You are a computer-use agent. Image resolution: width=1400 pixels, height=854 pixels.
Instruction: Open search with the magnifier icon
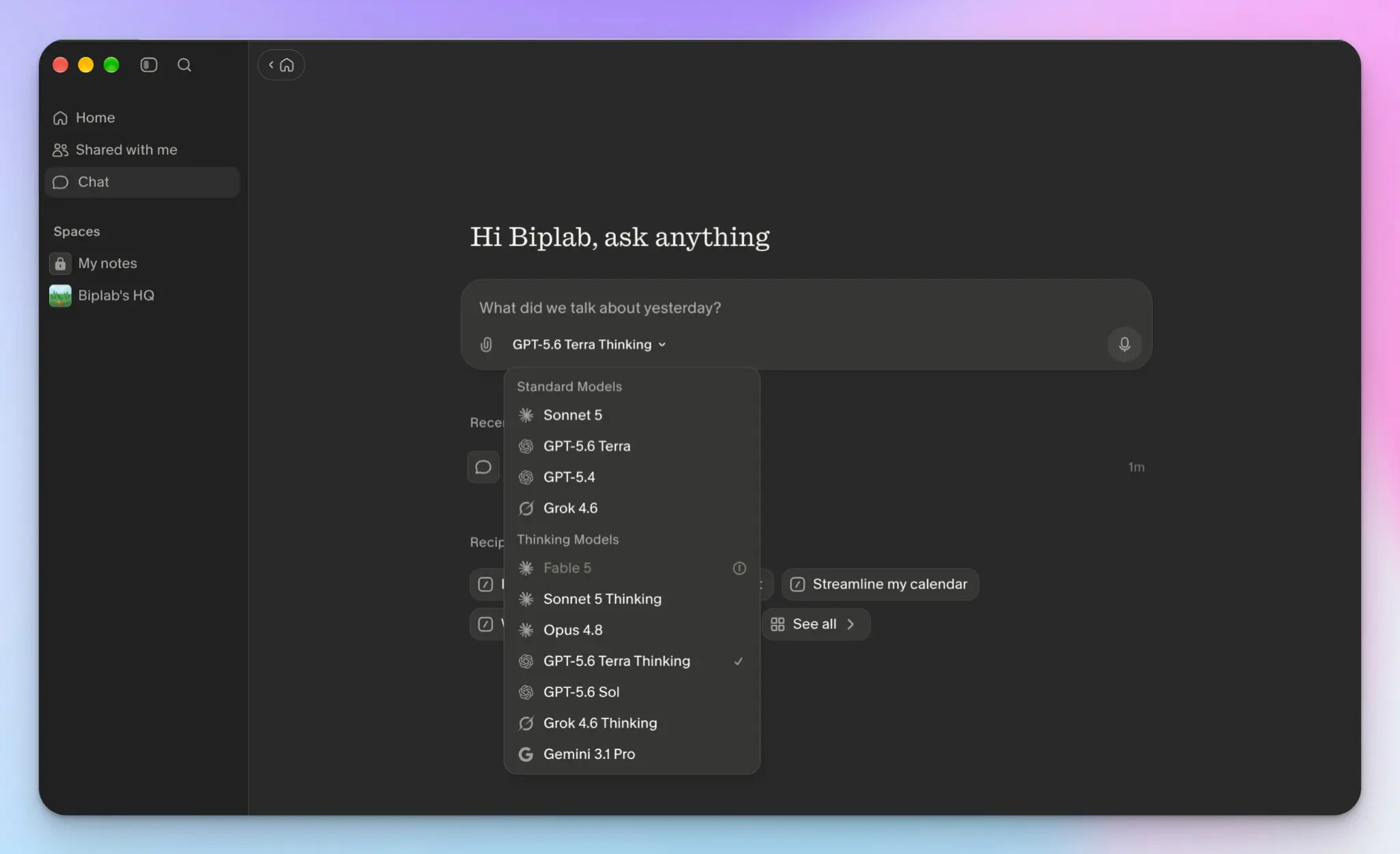(184, 65)
